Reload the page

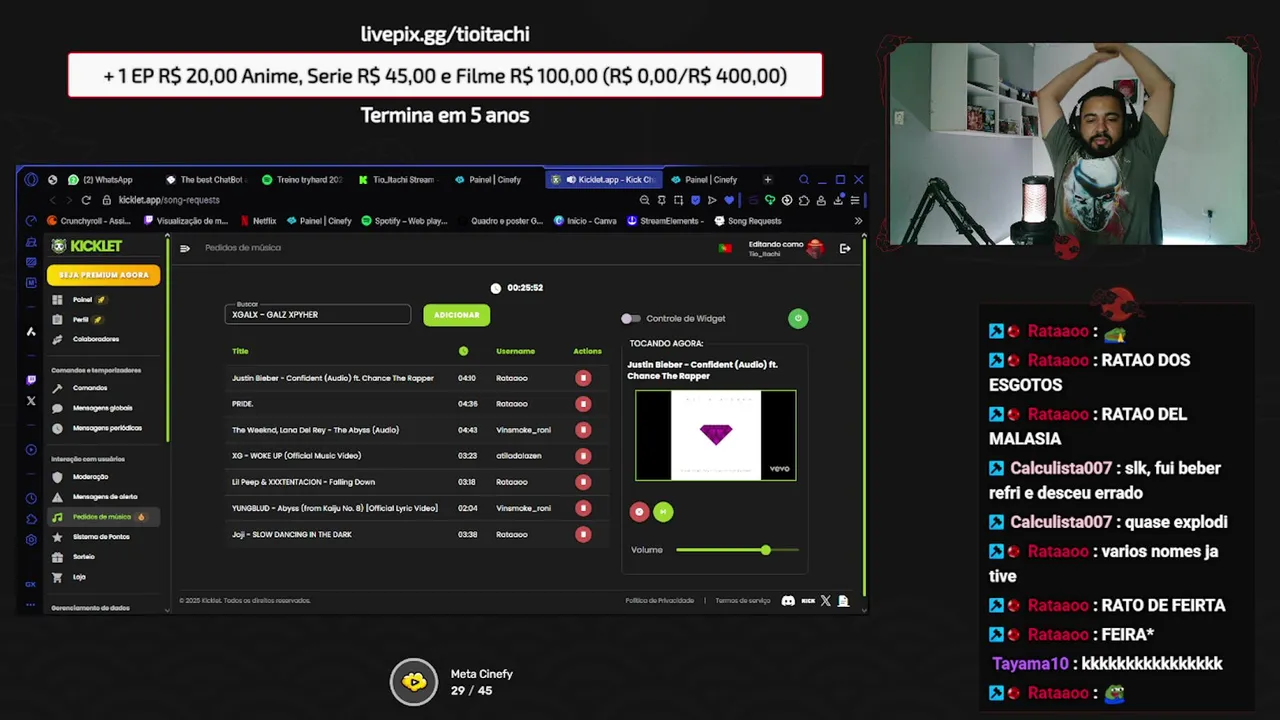tap(86, 200)
